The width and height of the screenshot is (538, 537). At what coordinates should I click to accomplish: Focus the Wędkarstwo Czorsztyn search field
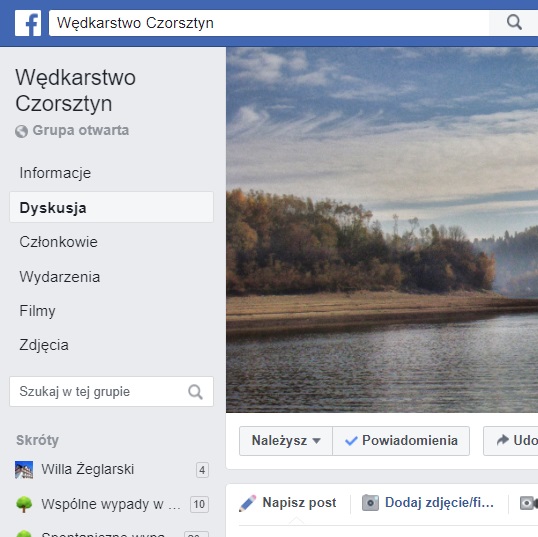point(269,23)
